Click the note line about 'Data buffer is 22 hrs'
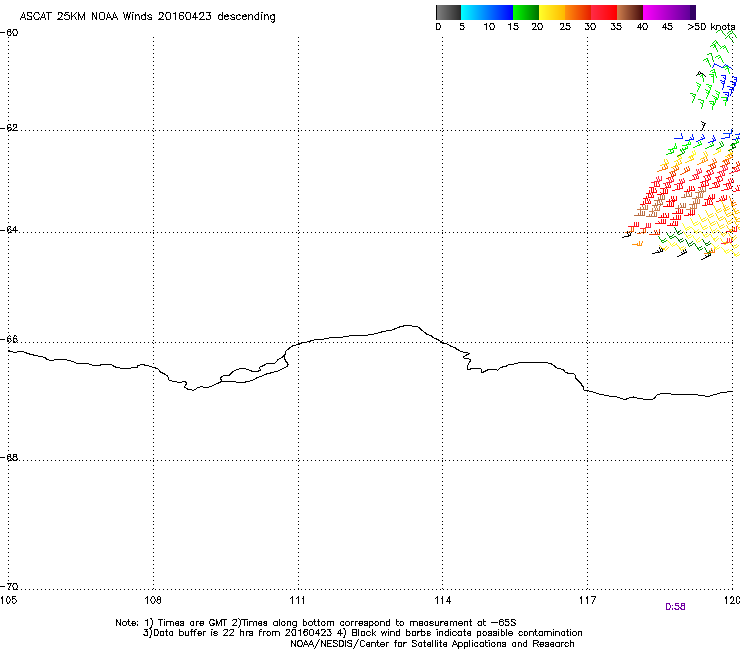Viewport: 740px width, 650px height. (362, 633)
